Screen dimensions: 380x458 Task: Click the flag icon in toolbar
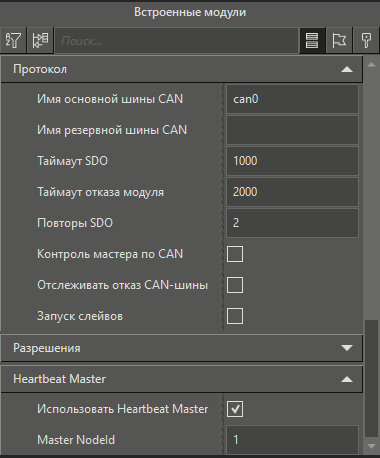(x=339, y=40)
